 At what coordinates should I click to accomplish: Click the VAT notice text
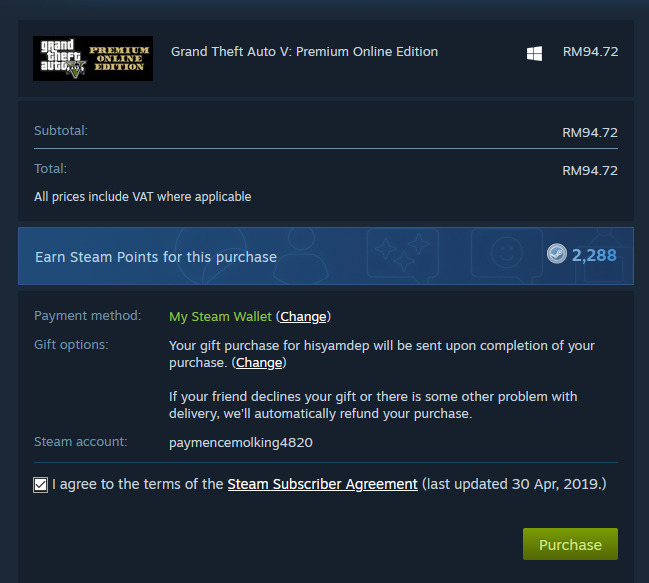click(143, 197)
